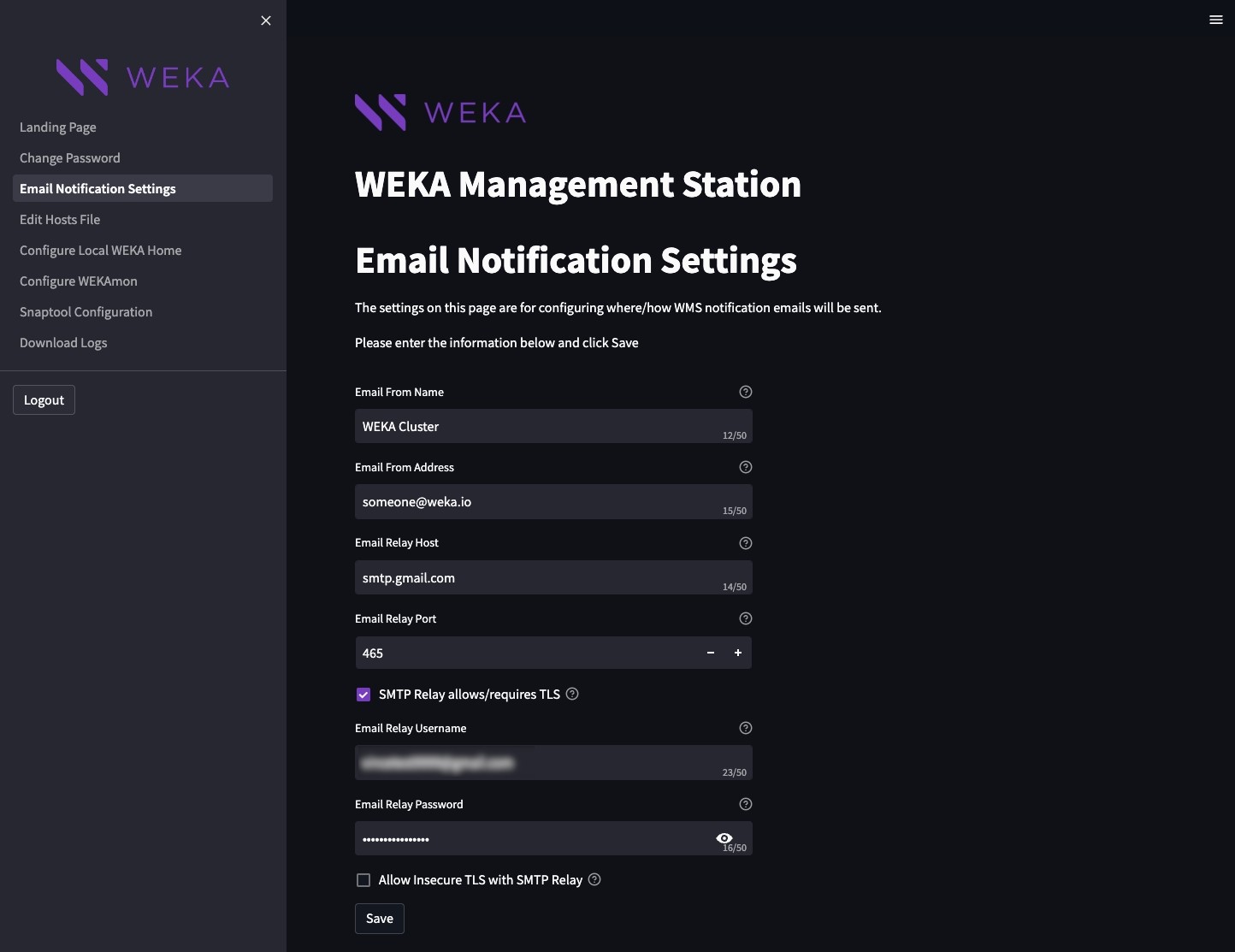Viewport: 1235px width, 952px height.
Task: Save the email notification settings
Action: tap(380, 919)
